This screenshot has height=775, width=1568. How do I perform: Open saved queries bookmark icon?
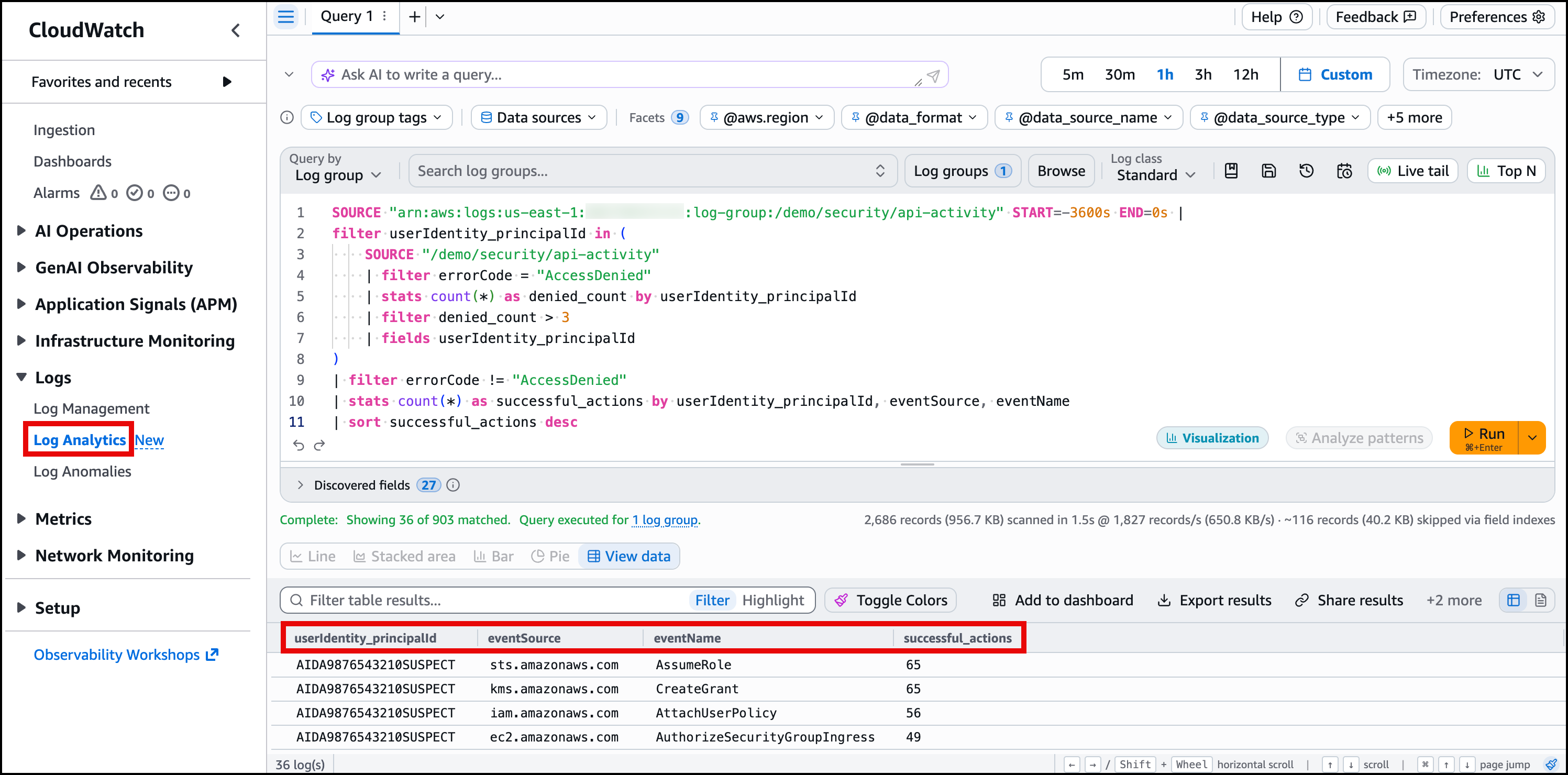tap(1231, 171)
